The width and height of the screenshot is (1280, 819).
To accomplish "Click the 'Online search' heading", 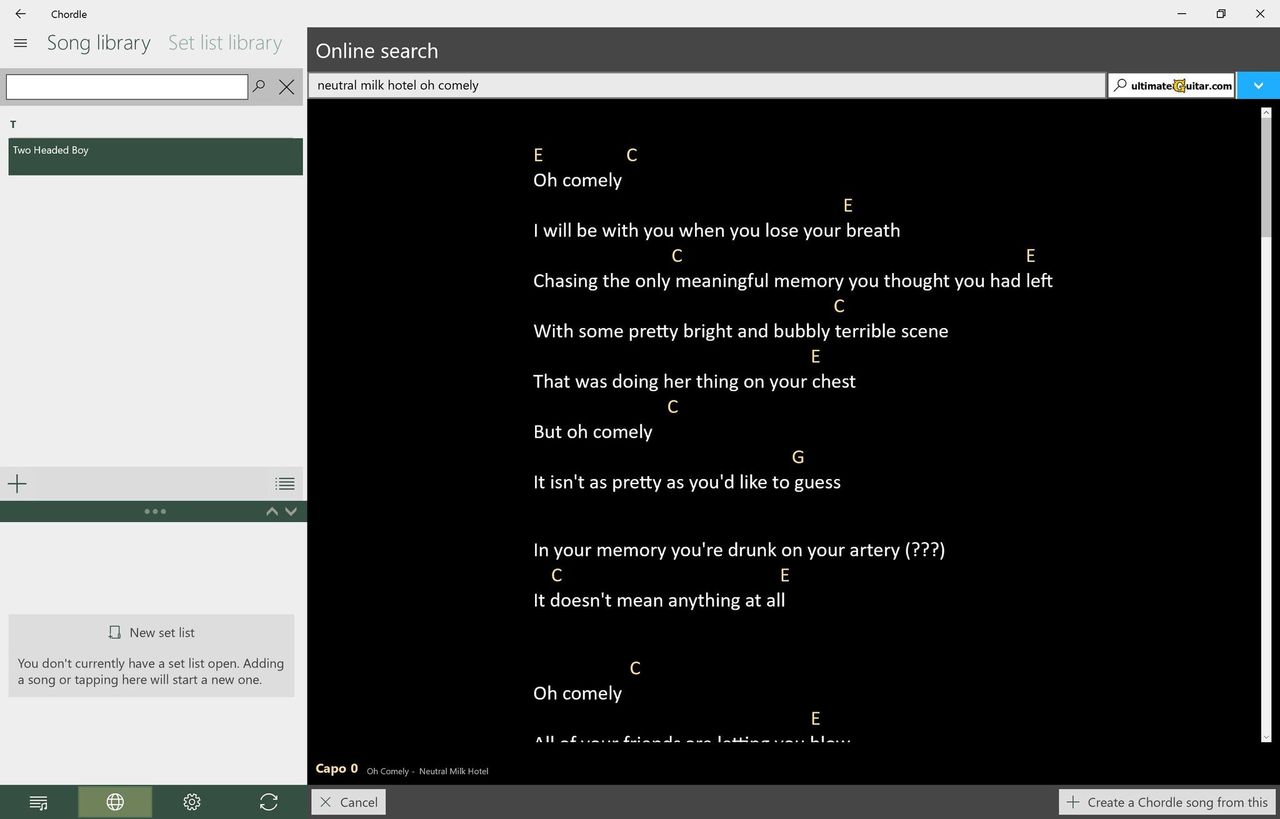I will (x=377, y=51).
